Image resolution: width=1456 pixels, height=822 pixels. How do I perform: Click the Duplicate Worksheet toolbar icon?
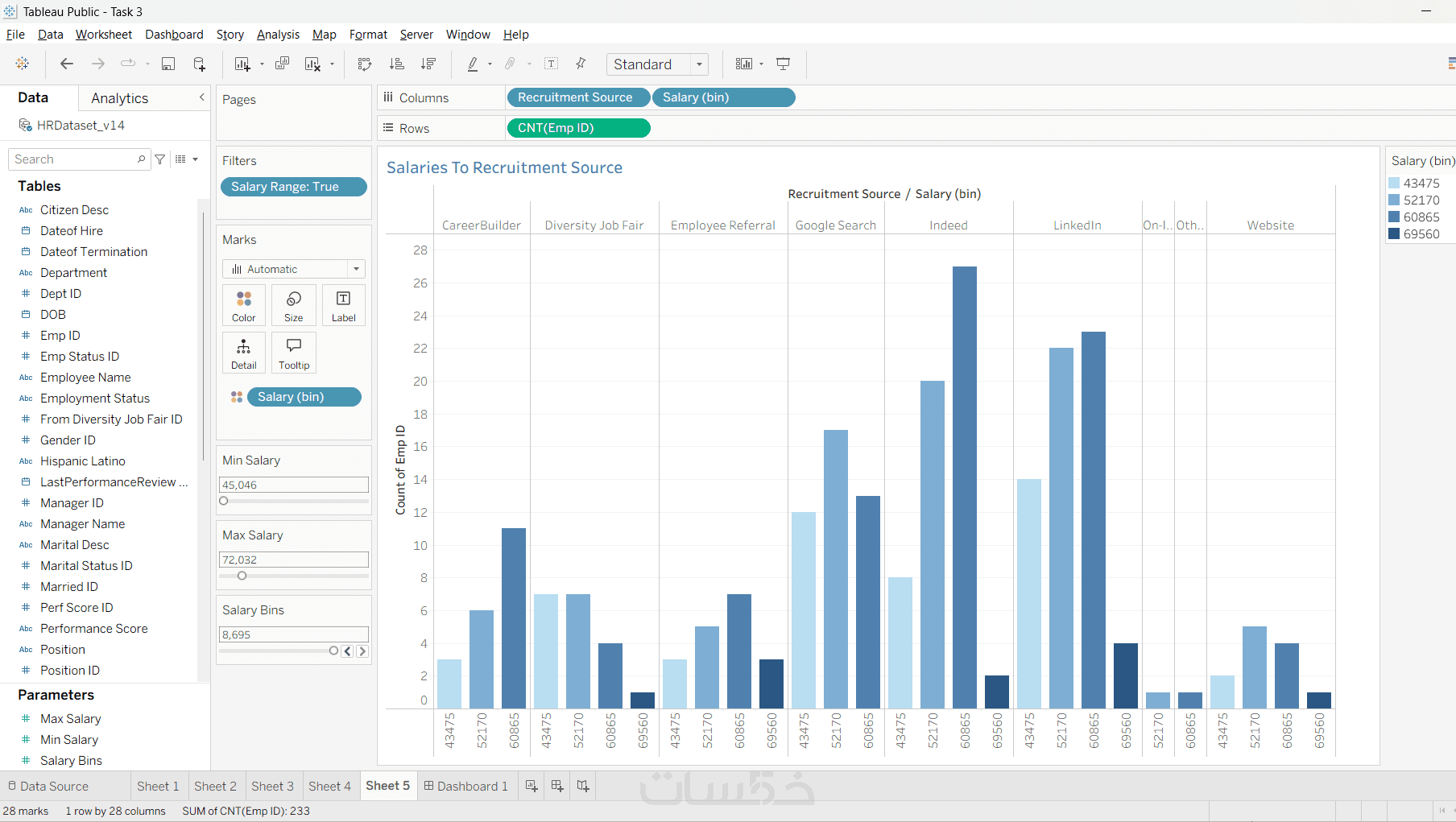[282, 64]
